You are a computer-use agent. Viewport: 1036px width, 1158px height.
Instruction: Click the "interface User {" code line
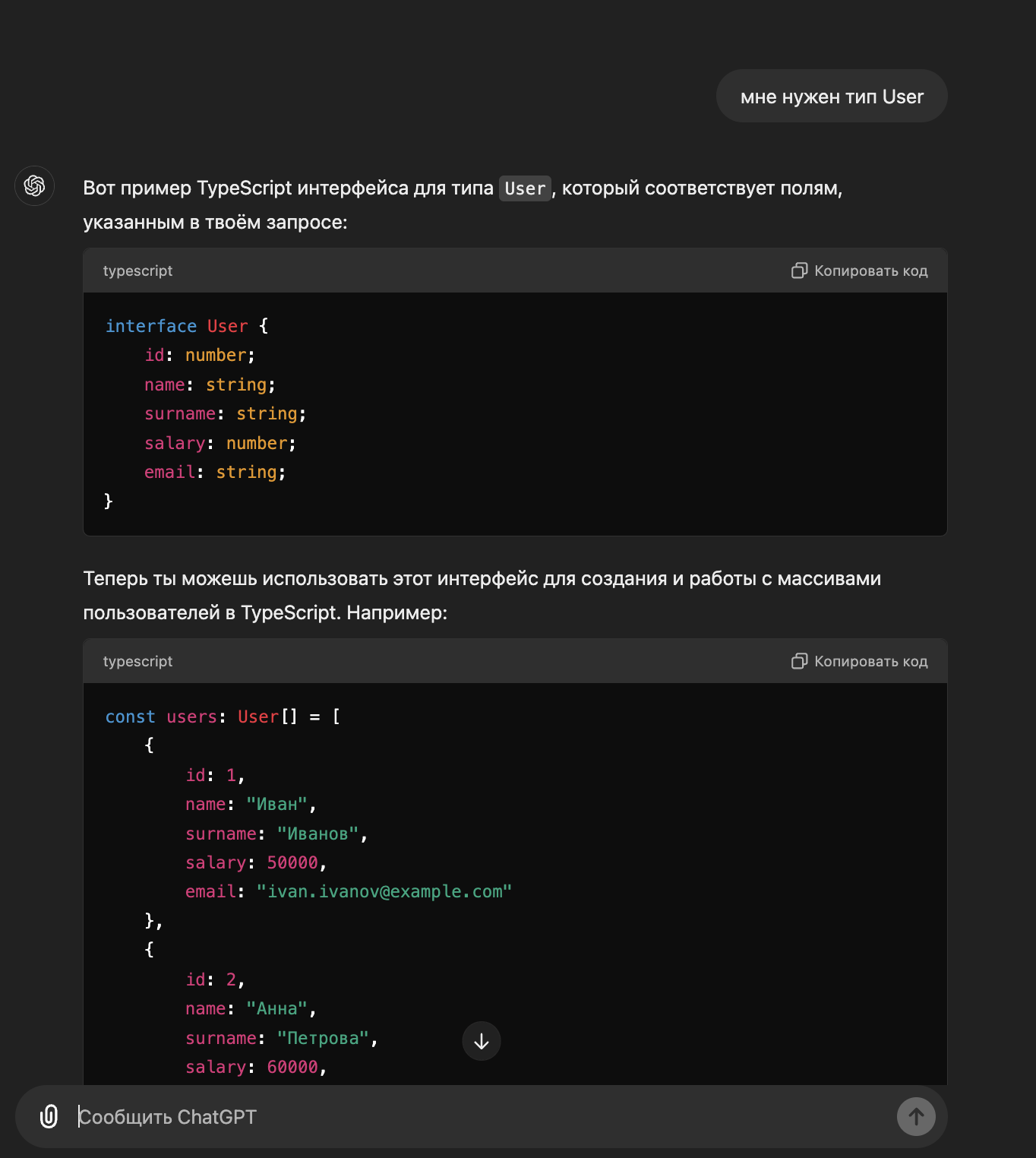(x=187, y=326)
